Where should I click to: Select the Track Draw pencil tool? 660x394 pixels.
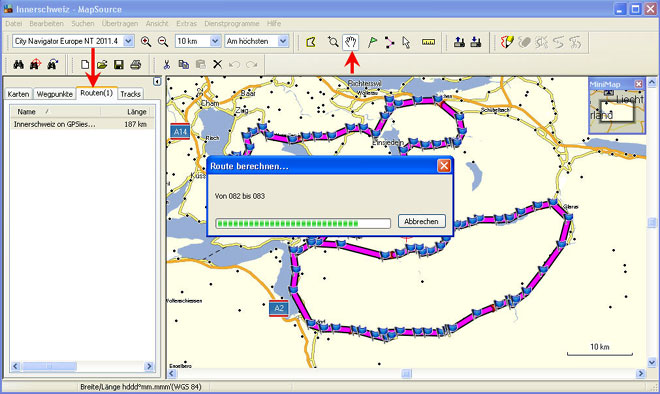[x=508, y=42]
